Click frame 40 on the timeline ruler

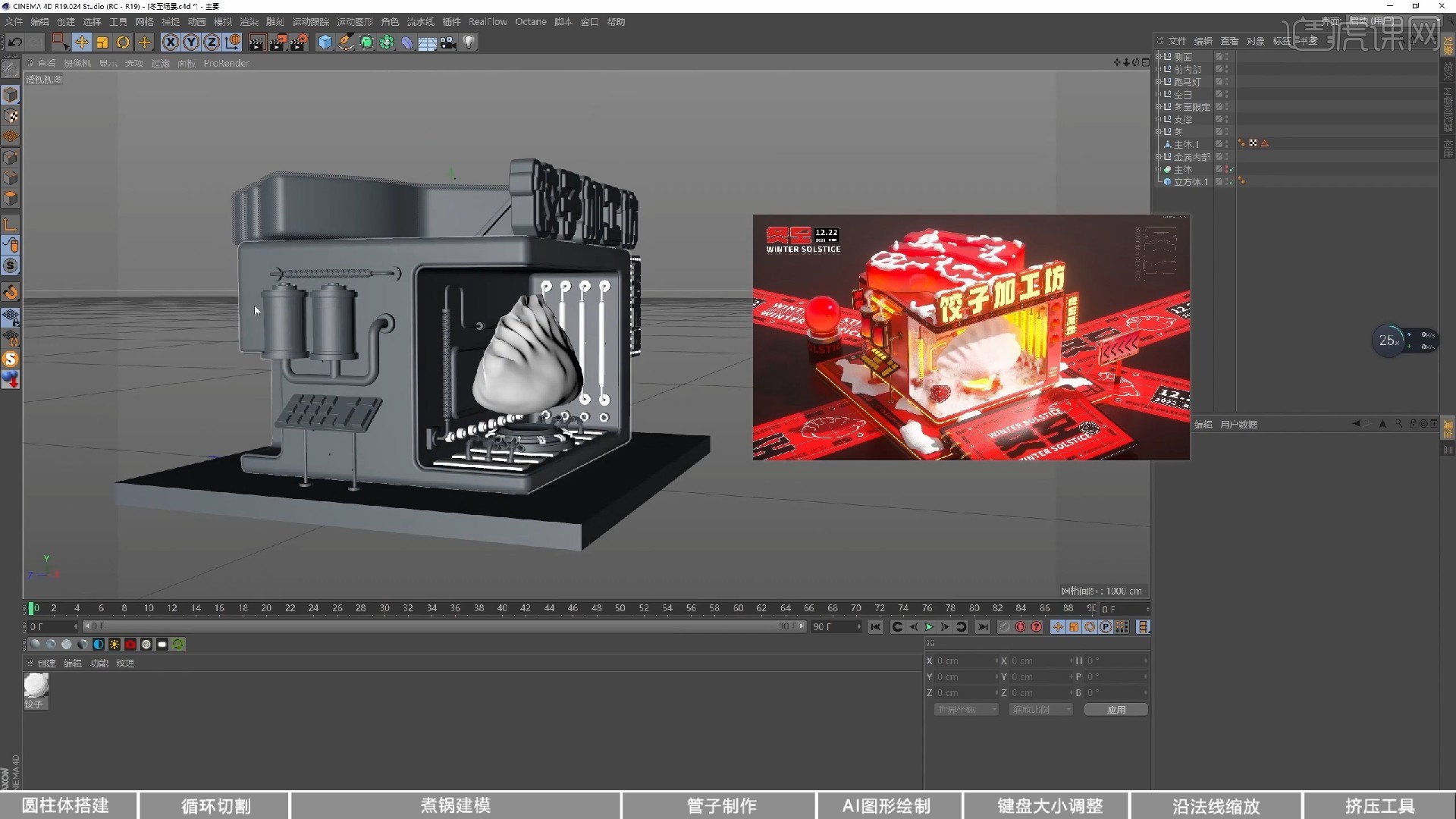coord(502,608)
